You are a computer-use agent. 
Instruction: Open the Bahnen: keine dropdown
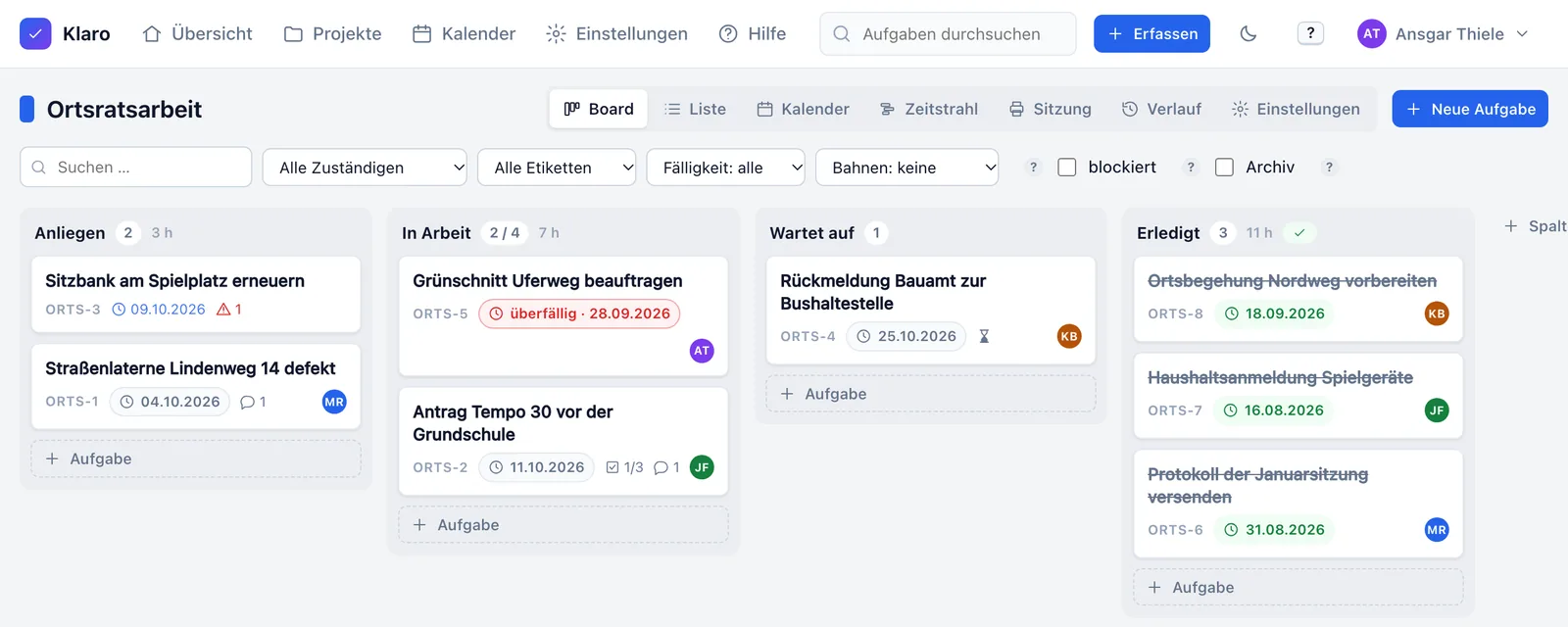pyautogui.click(x=906, y=168)
